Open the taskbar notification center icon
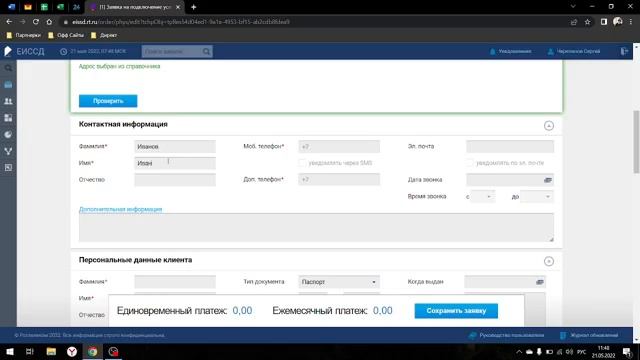 coord(627,351)
